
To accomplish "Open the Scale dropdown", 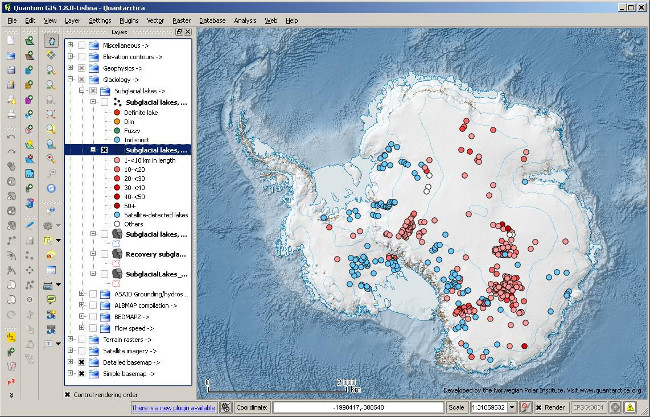I will pos(511,408).
